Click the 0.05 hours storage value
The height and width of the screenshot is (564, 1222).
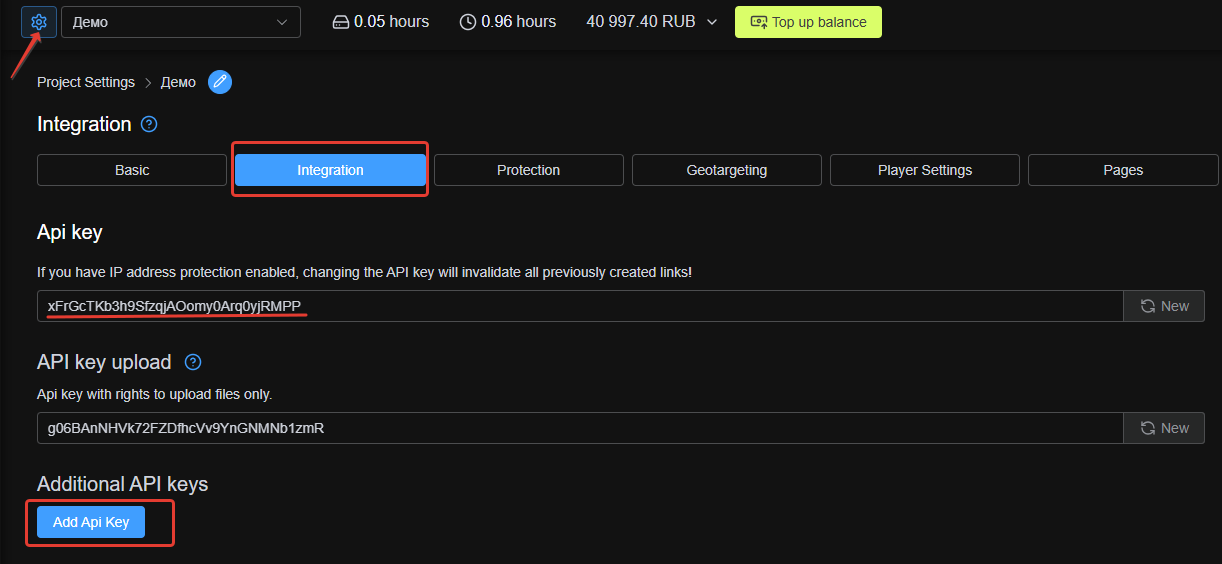[391, 22]
